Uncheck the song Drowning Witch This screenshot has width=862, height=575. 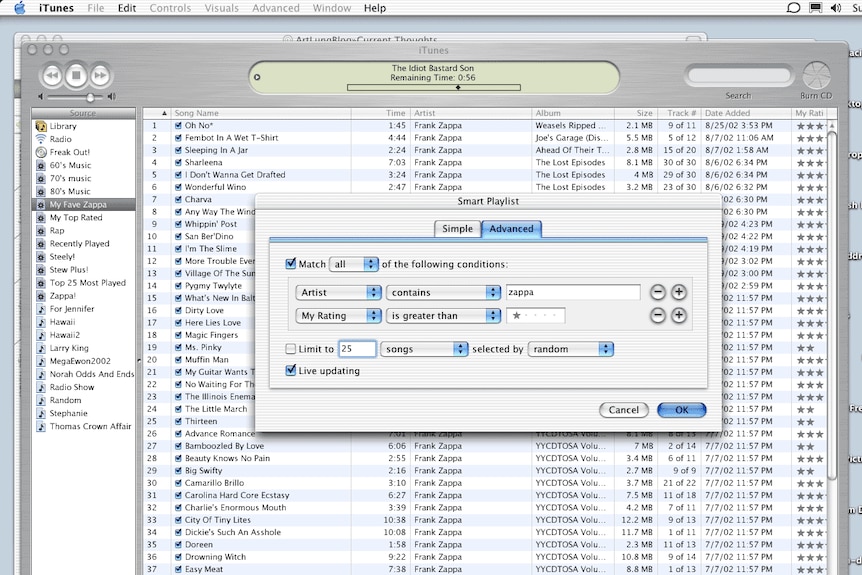[178, 557]
